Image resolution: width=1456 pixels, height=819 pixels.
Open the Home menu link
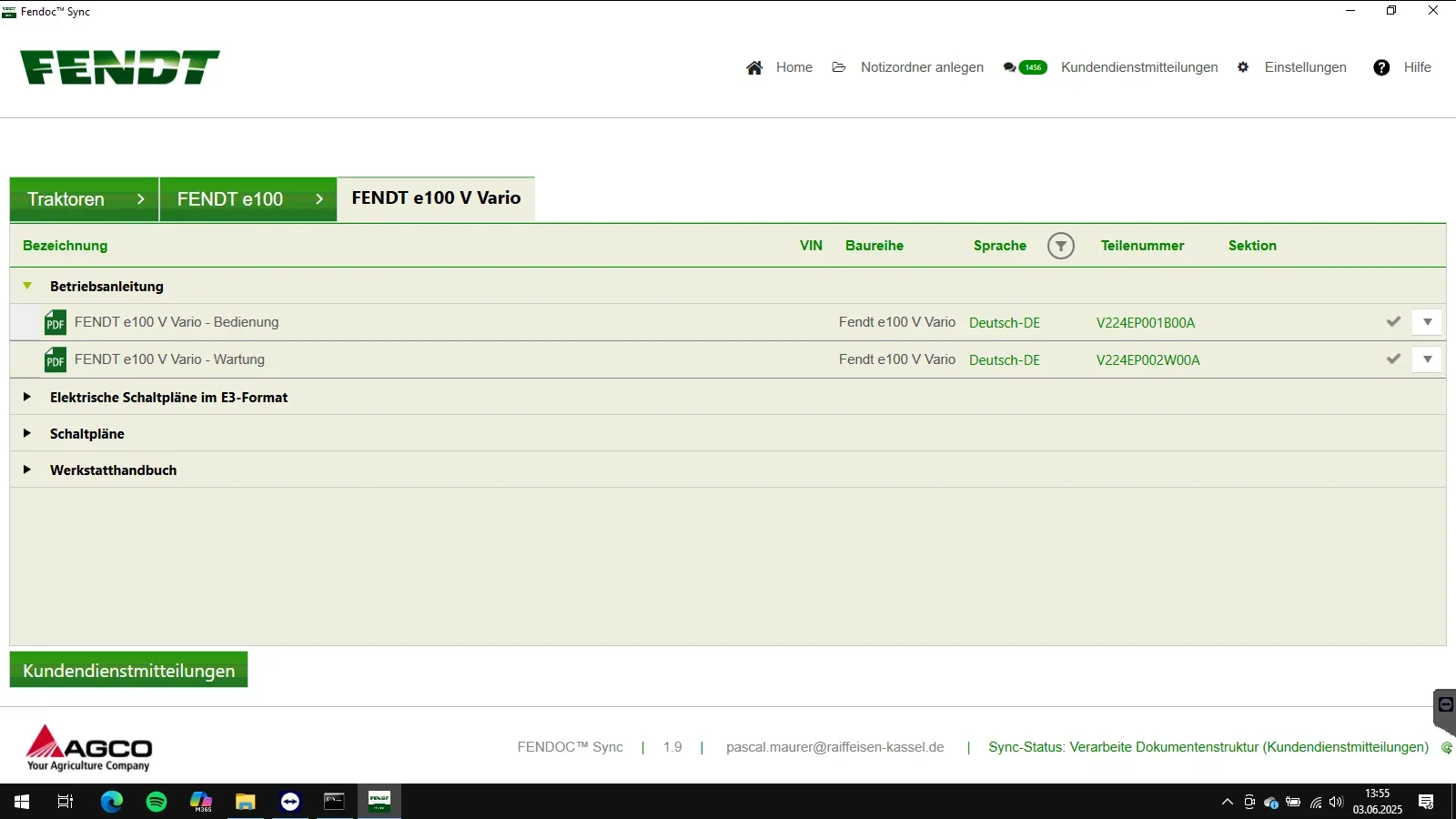[794, 67]
